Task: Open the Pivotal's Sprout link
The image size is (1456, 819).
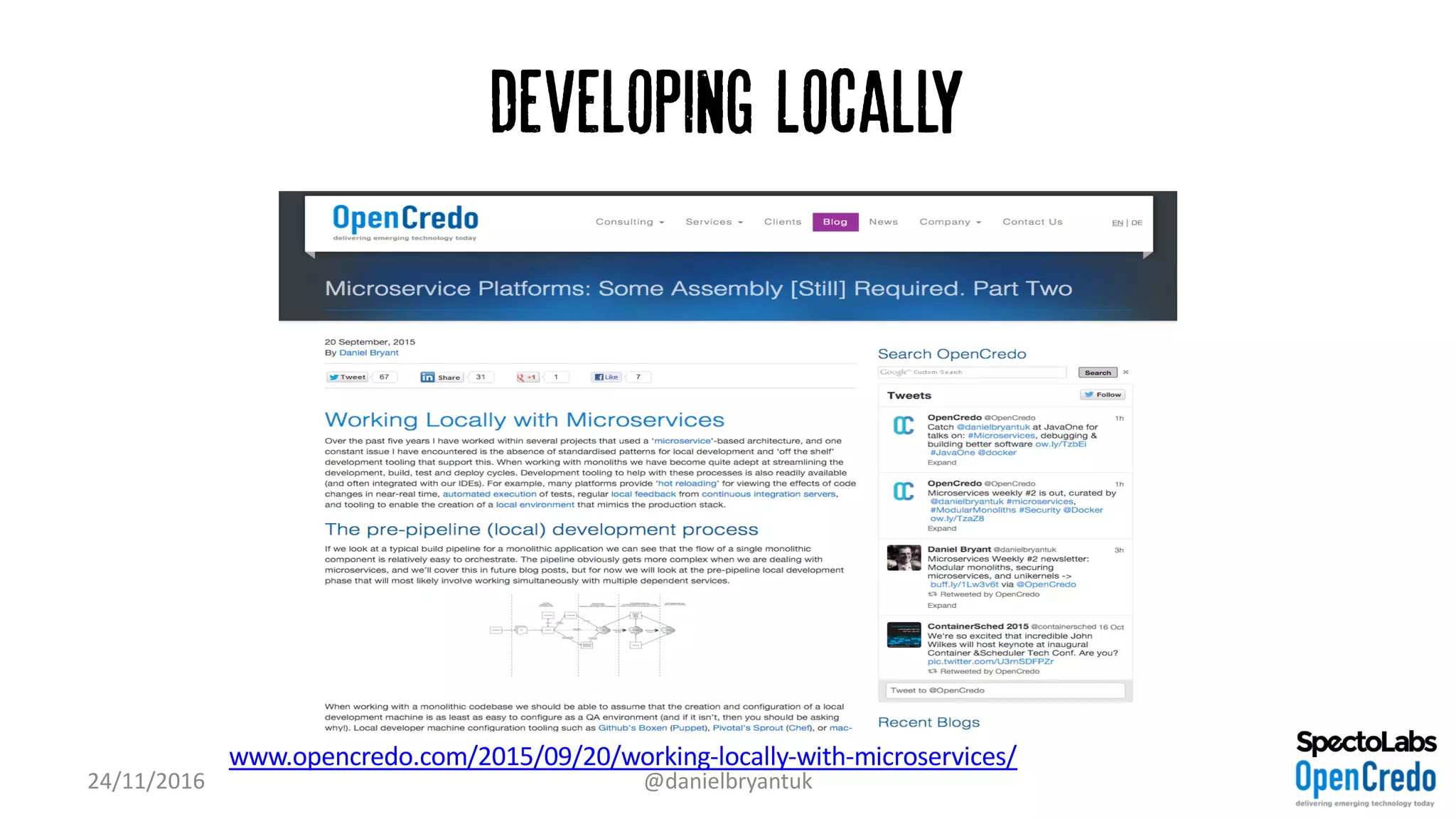Action: click(x=747, y=728)
